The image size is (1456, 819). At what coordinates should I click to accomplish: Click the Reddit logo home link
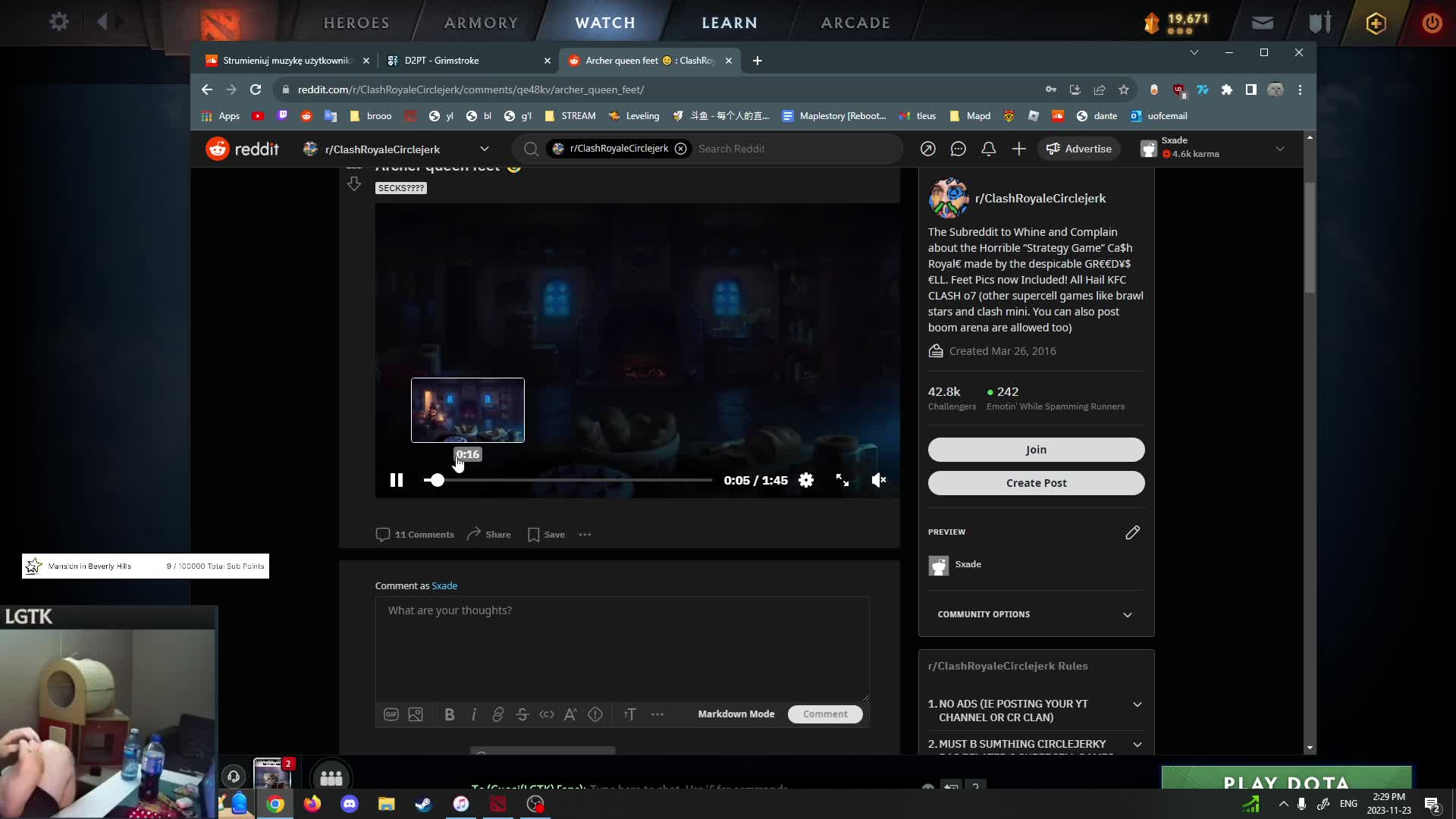[243, 149]
